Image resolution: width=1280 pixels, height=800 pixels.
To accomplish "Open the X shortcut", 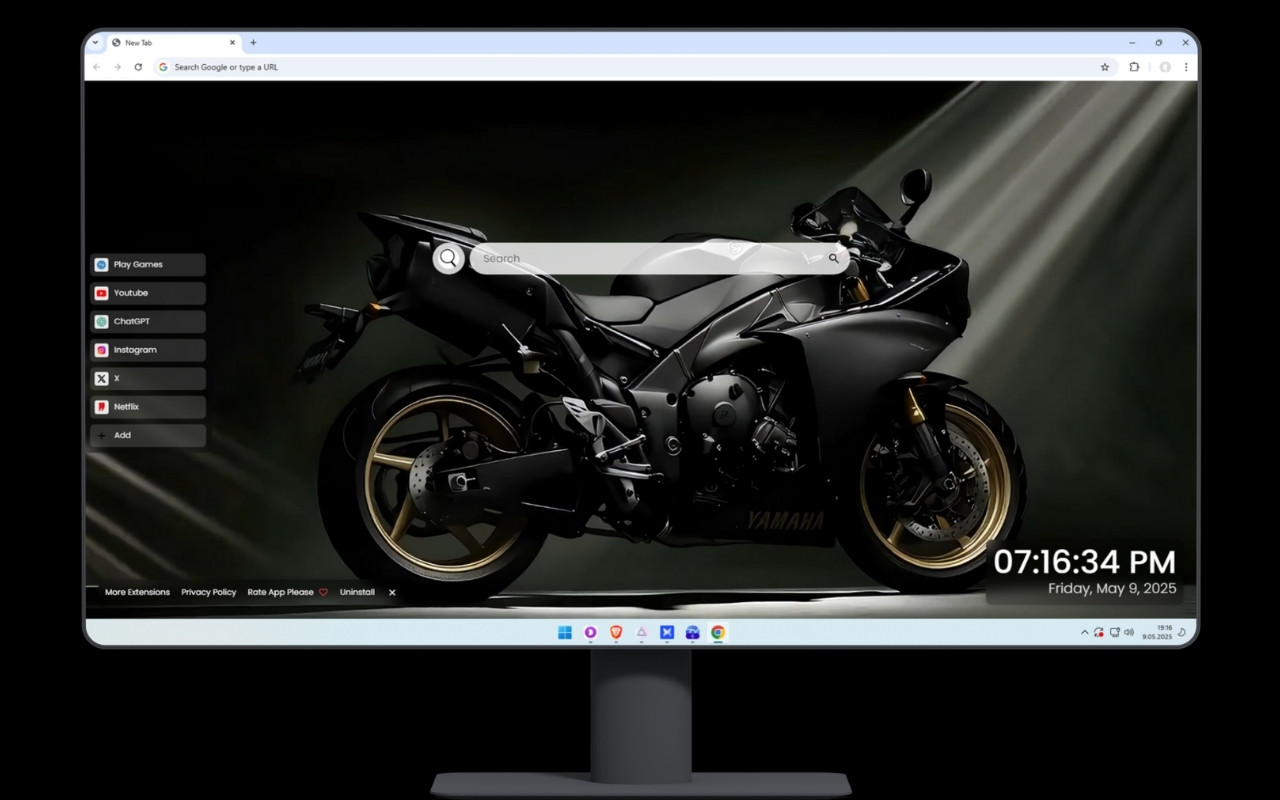I will 148,379.
